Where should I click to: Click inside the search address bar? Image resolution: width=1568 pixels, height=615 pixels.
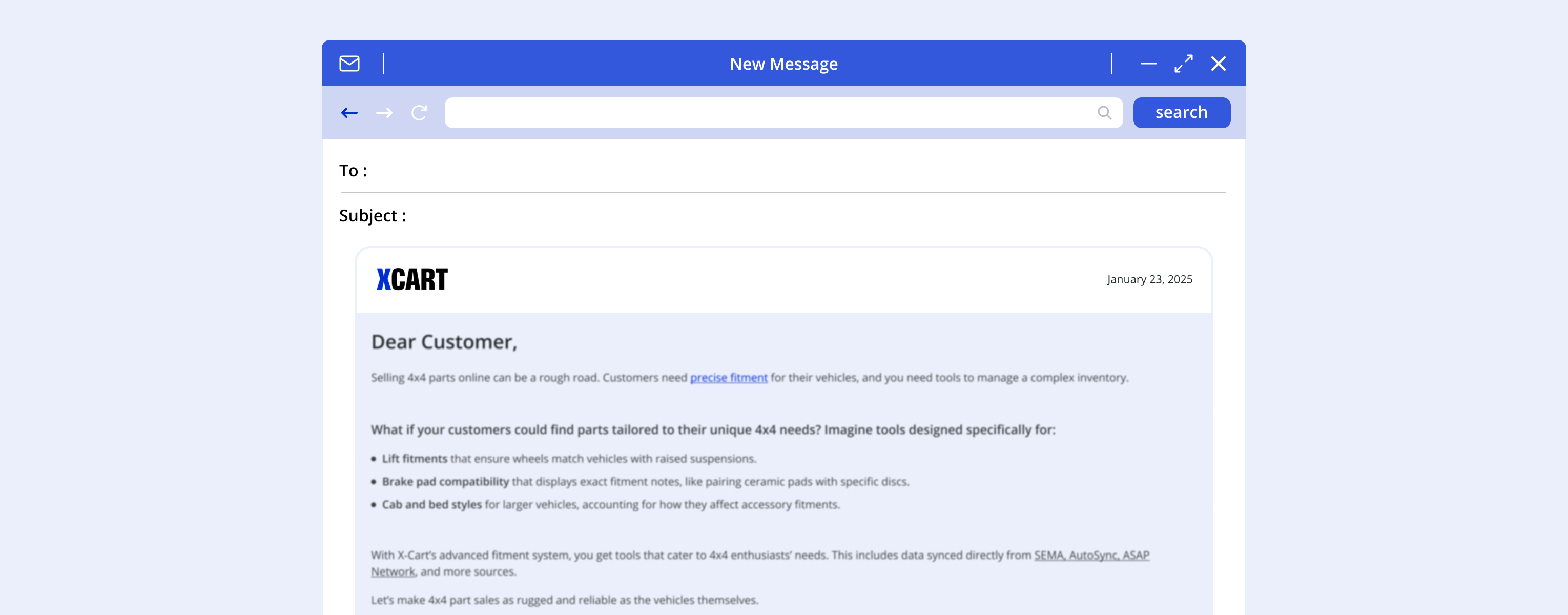tap(761, 112)
